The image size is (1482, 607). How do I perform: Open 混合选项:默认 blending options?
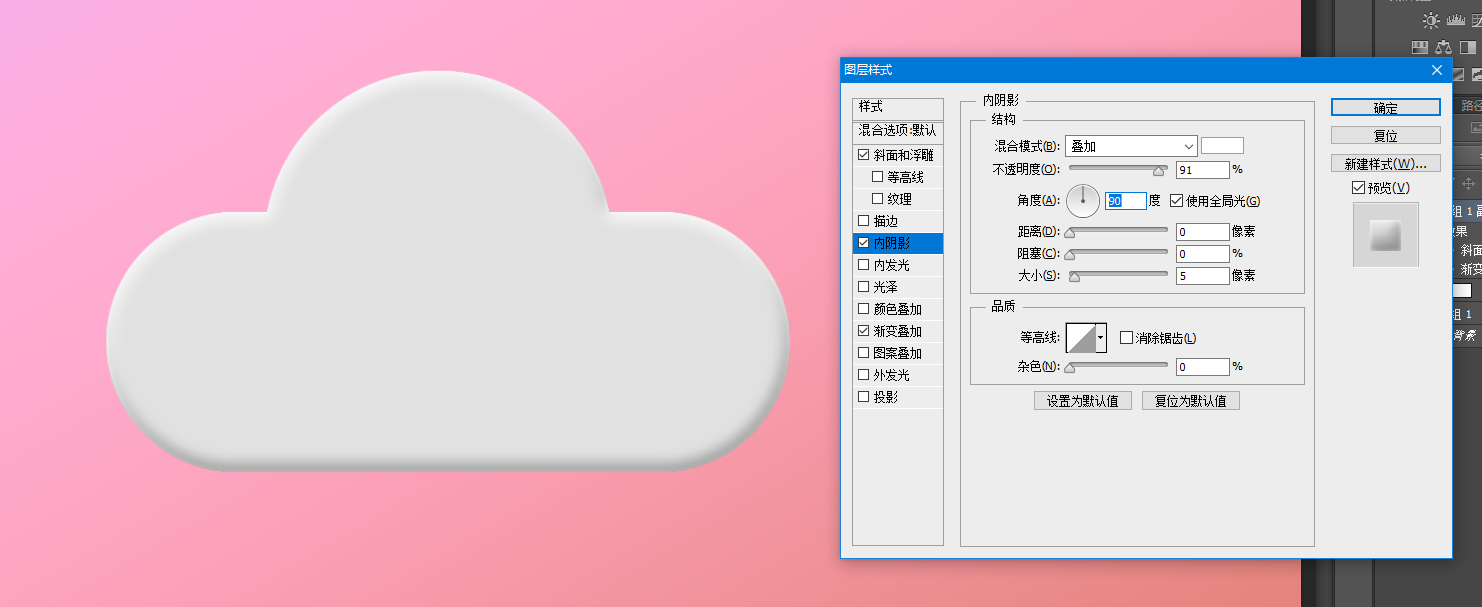(x=898, y=131)
